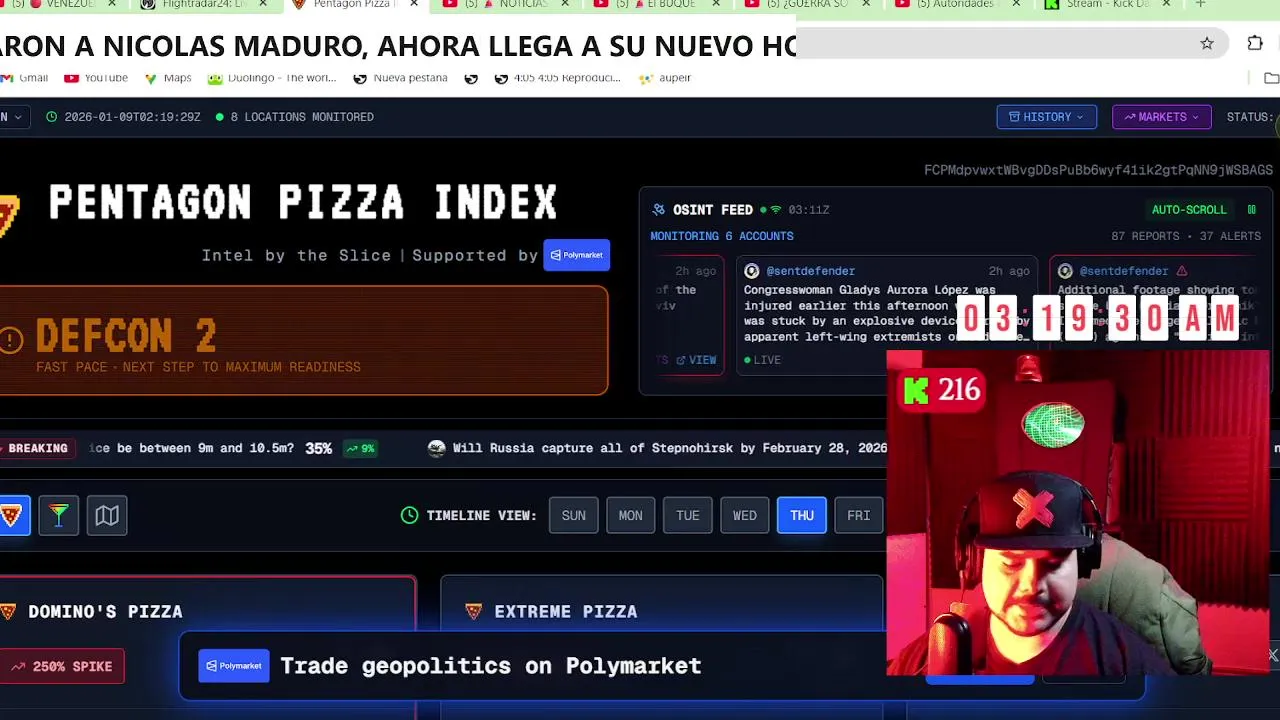The height and width of the screenshot is (720, 1280).
Task: Click the wallet address text FCPMdpvwxt
Action: coord(1098,170)
